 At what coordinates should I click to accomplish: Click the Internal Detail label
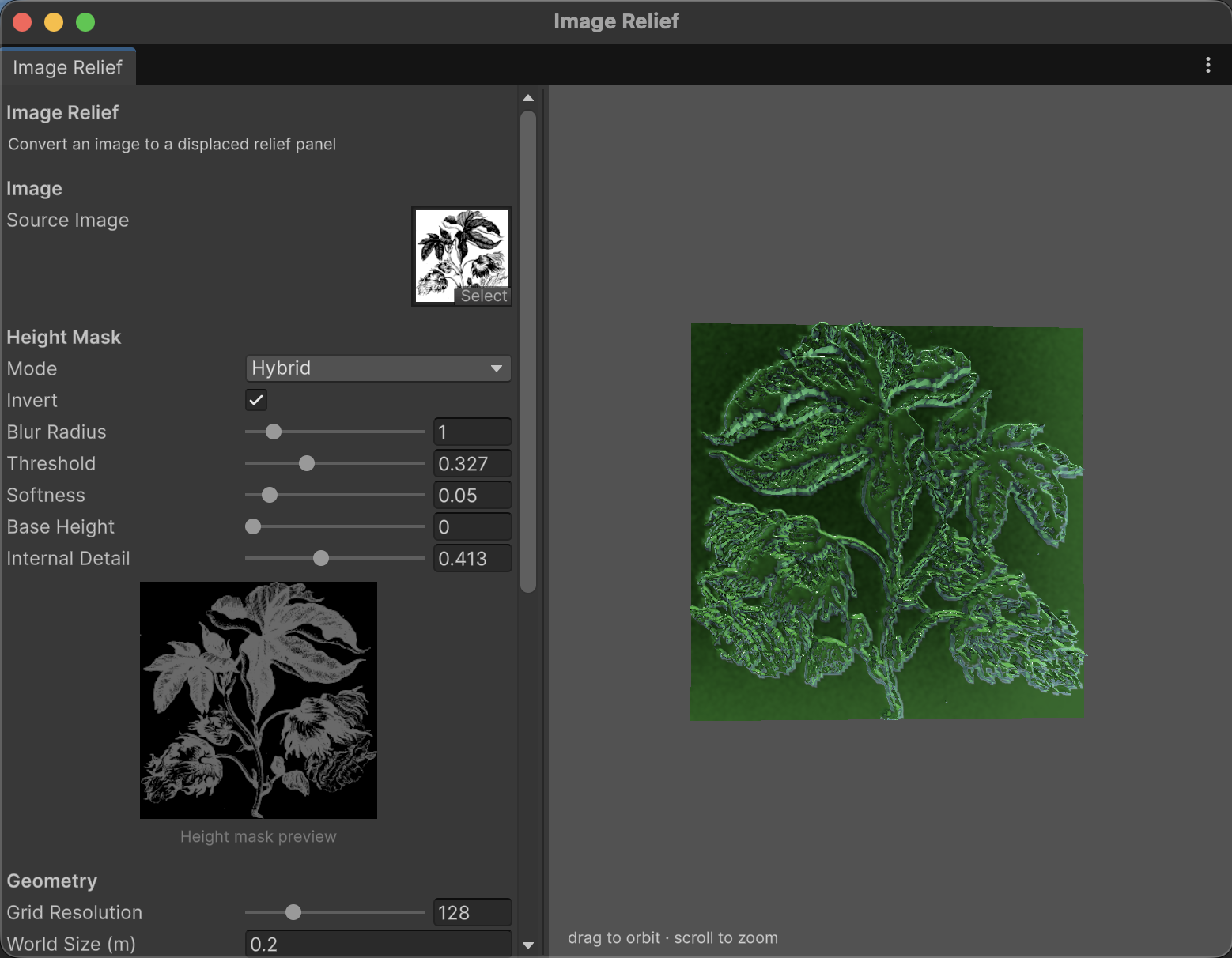click(x=69, y=558)
